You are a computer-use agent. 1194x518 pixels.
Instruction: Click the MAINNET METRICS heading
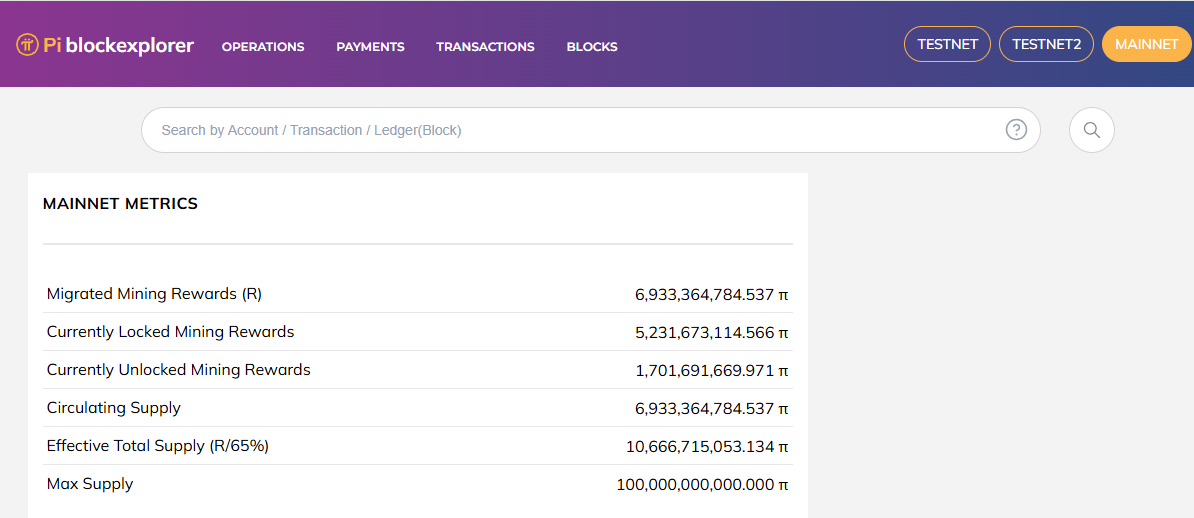tap(120, 204)
